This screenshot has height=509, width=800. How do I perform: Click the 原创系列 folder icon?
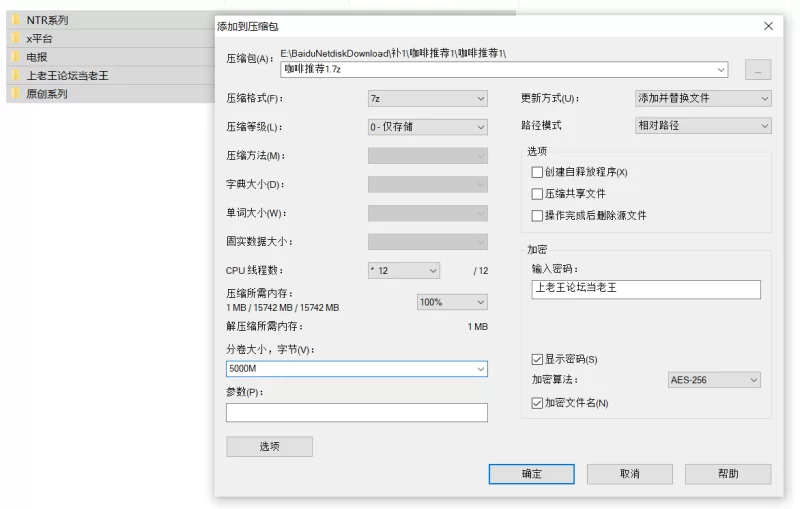[x=16, y=94]
